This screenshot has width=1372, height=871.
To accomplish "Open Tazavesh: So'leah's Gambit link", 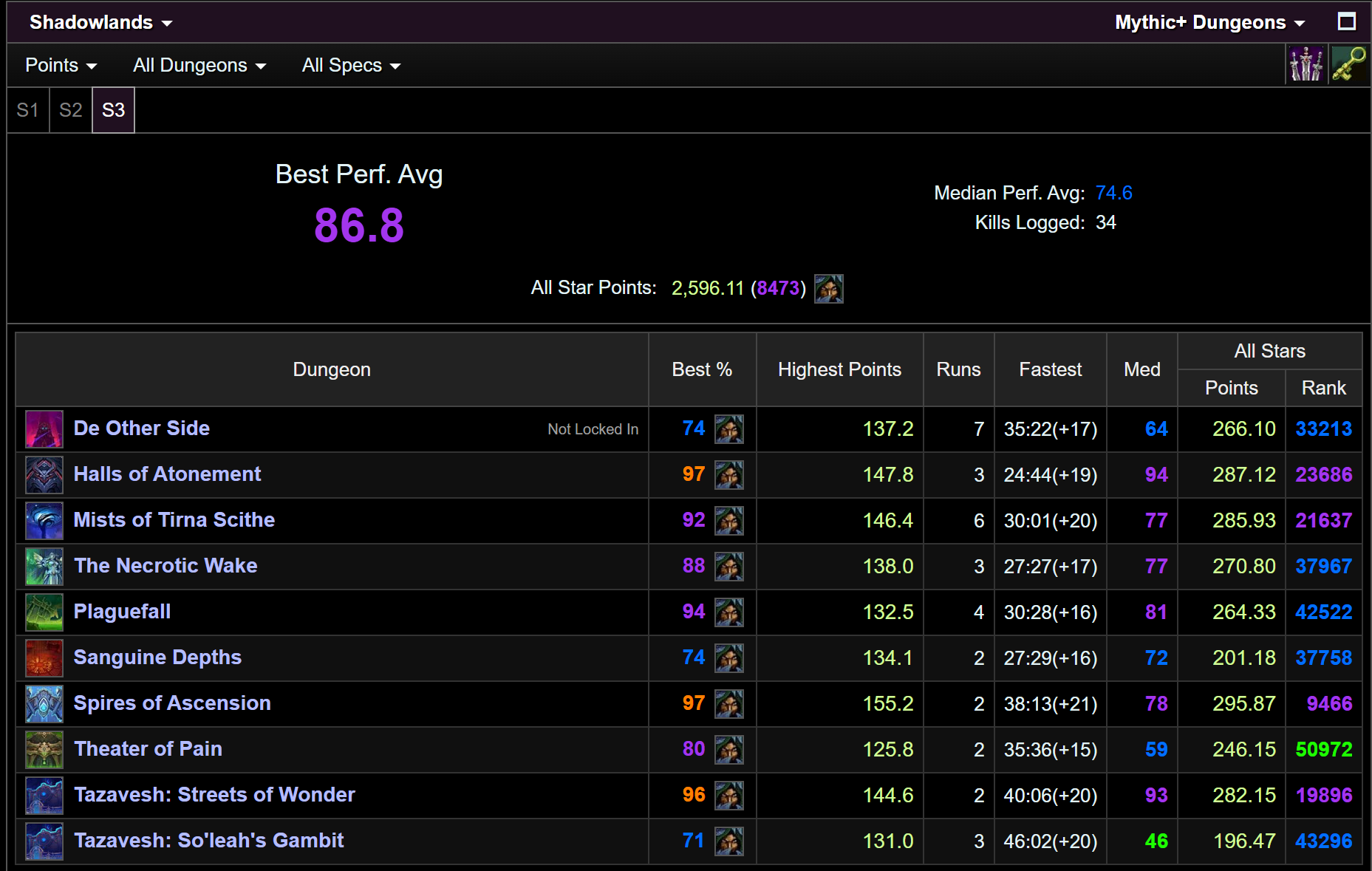I will 209,840.
